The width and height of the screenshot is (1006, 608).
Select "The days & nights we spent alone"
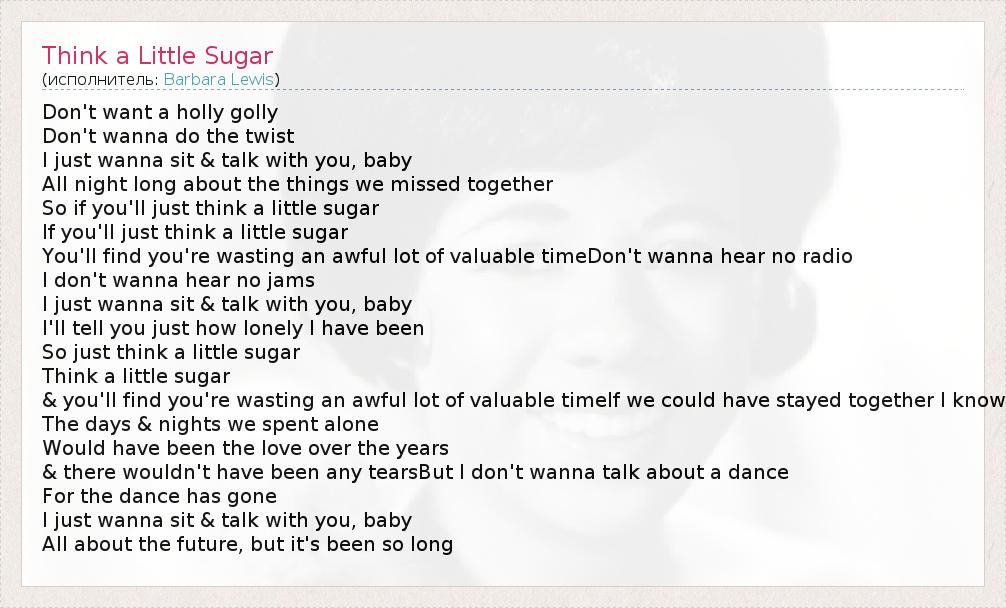pos(210,424)
